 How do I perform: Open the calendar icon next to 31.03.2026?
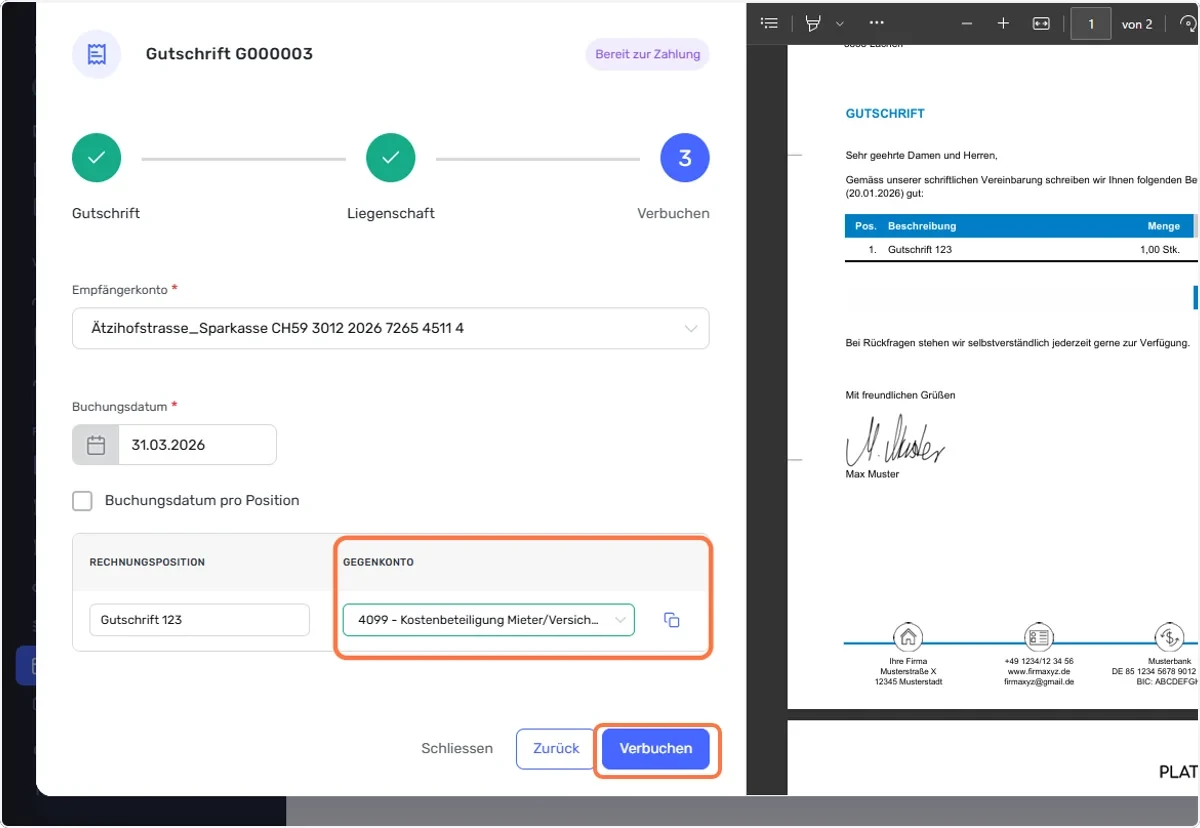pyautogui.click(x=96, y=445)
